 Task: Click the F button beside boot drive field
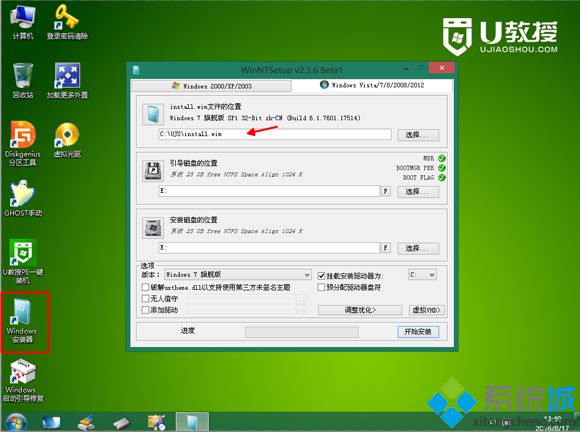coord(385,191)
